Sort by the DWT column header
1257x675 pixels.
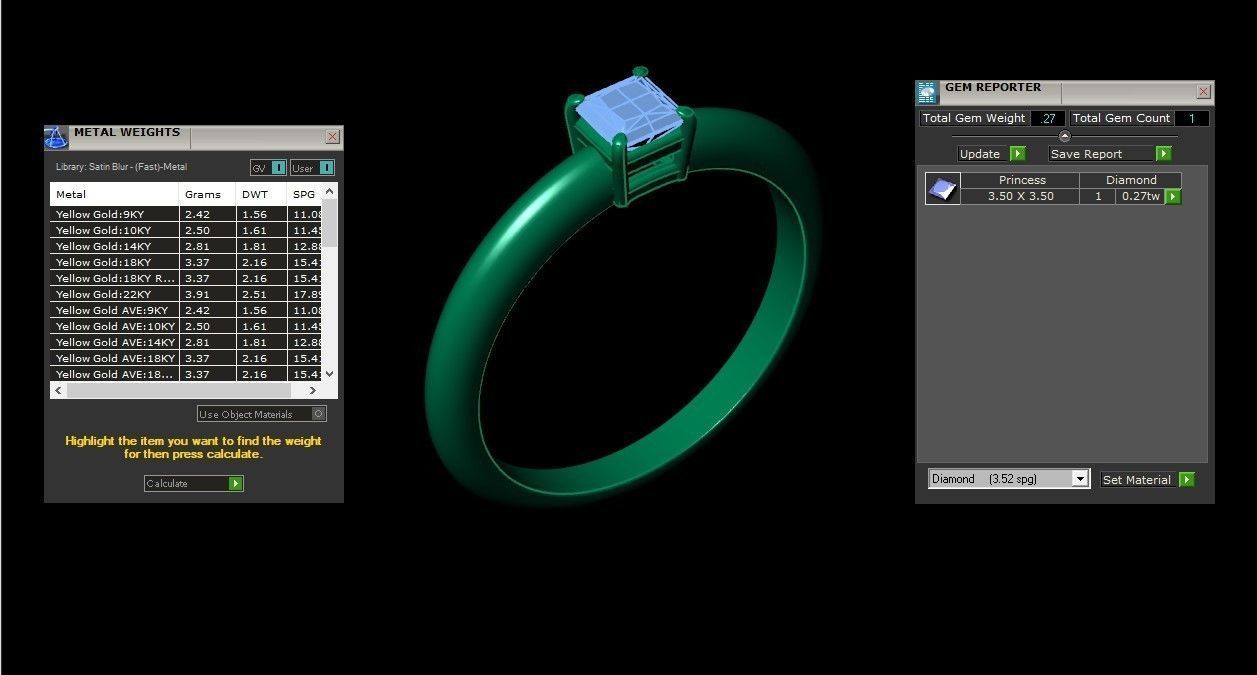[x=262, y=195]
